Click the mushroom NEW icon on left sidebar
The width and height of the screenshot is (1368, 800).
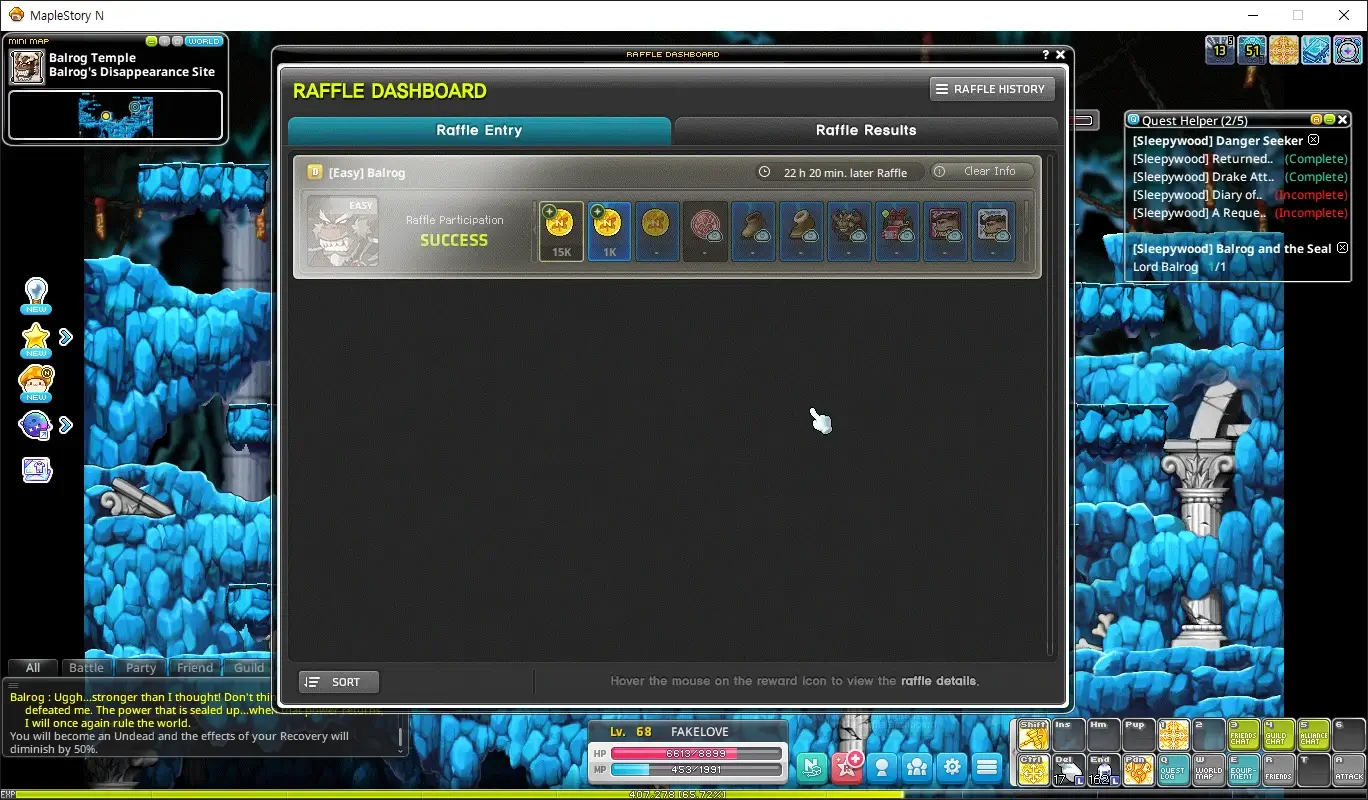(x=37, y=383)
